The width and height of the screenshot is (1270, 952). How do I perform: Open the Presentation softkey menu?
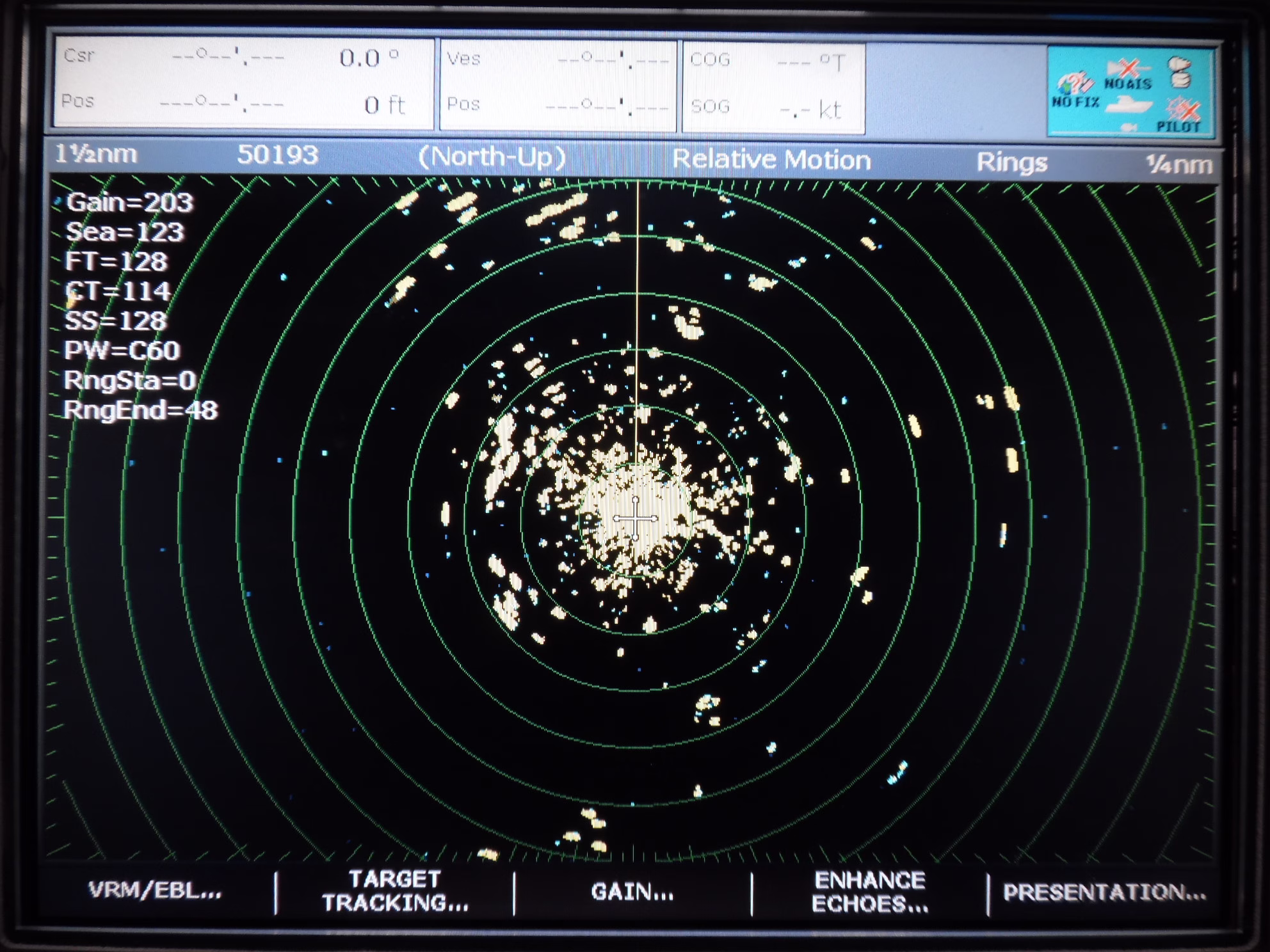tap(1104, 892)
